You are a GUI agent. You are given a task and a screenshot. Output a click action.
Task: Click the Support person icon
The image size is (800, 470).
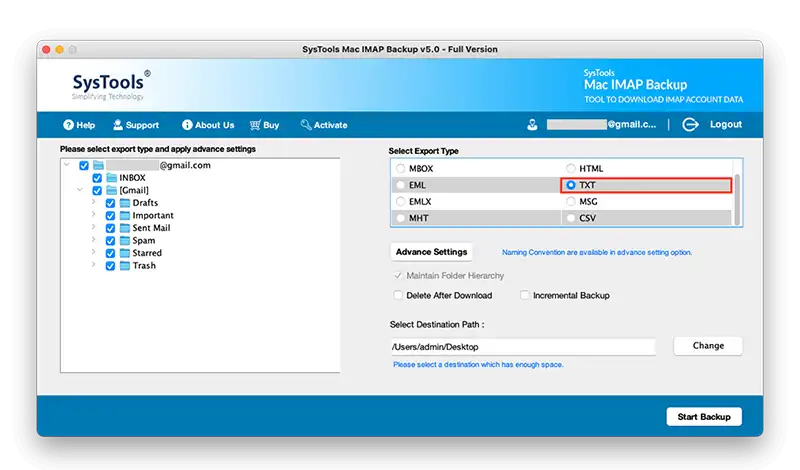(118, 125)
